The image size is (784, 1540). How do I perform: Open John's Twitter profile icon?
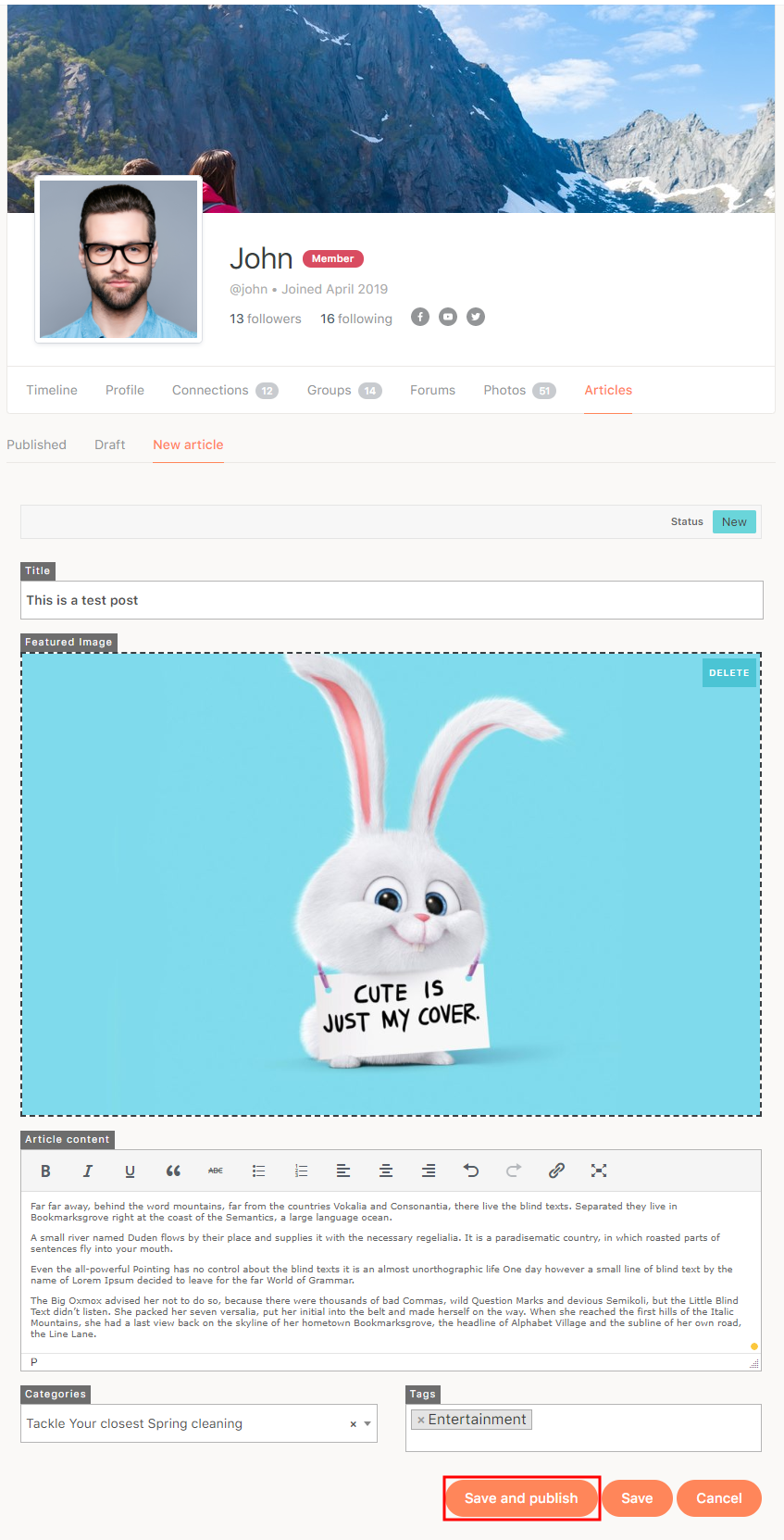coord(476,317)
